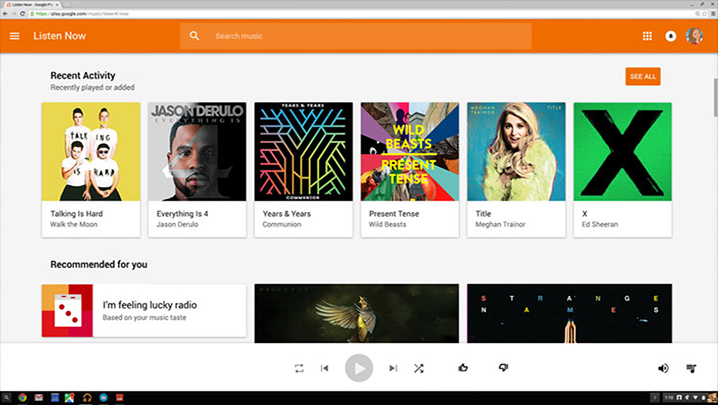Toggle repeat mode in player
Viewport: 718px width, 405px height.
(299, 368)
